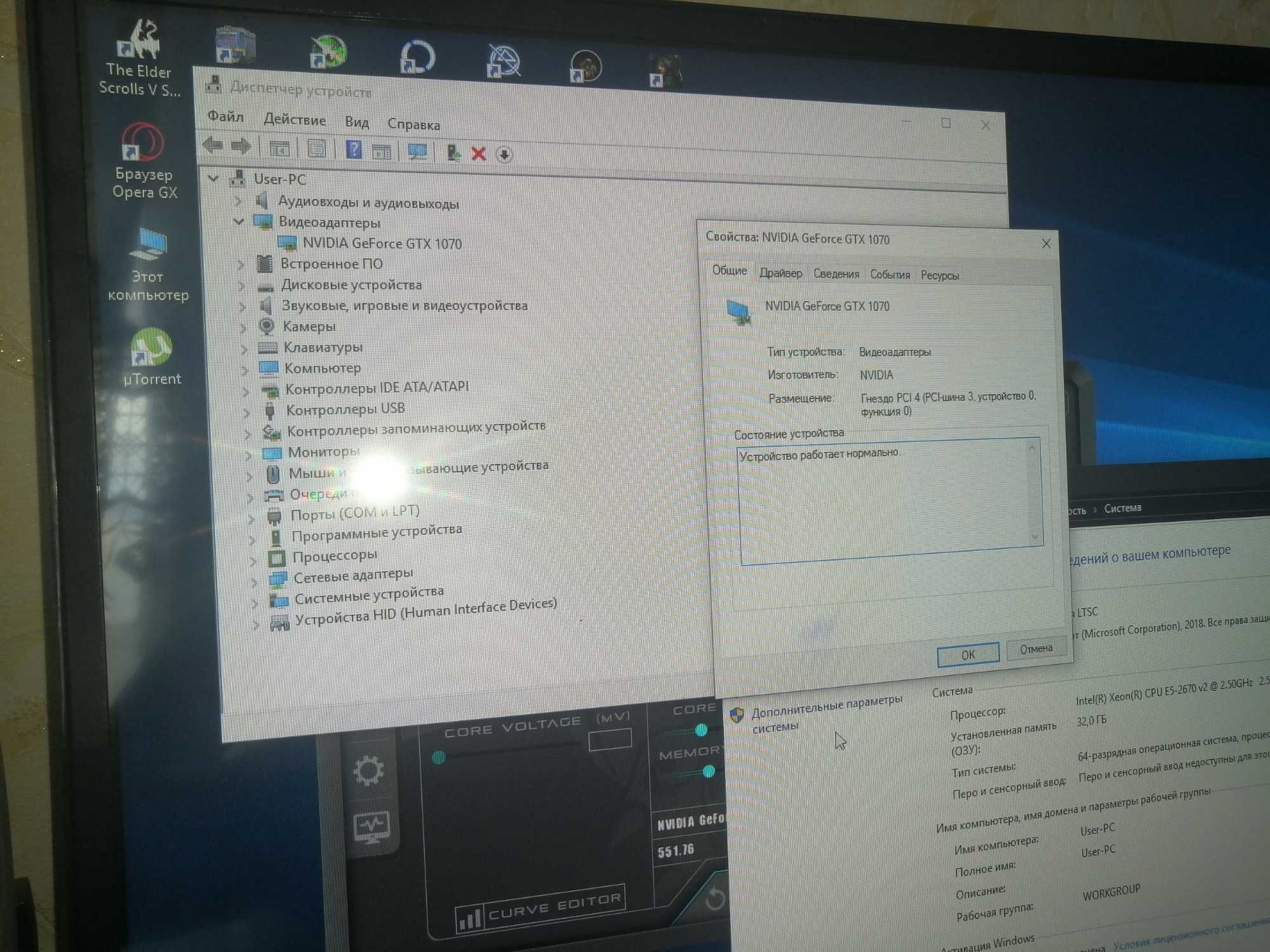
Task: Close the GTX 1070 properties dialog
Action: 1046,243
